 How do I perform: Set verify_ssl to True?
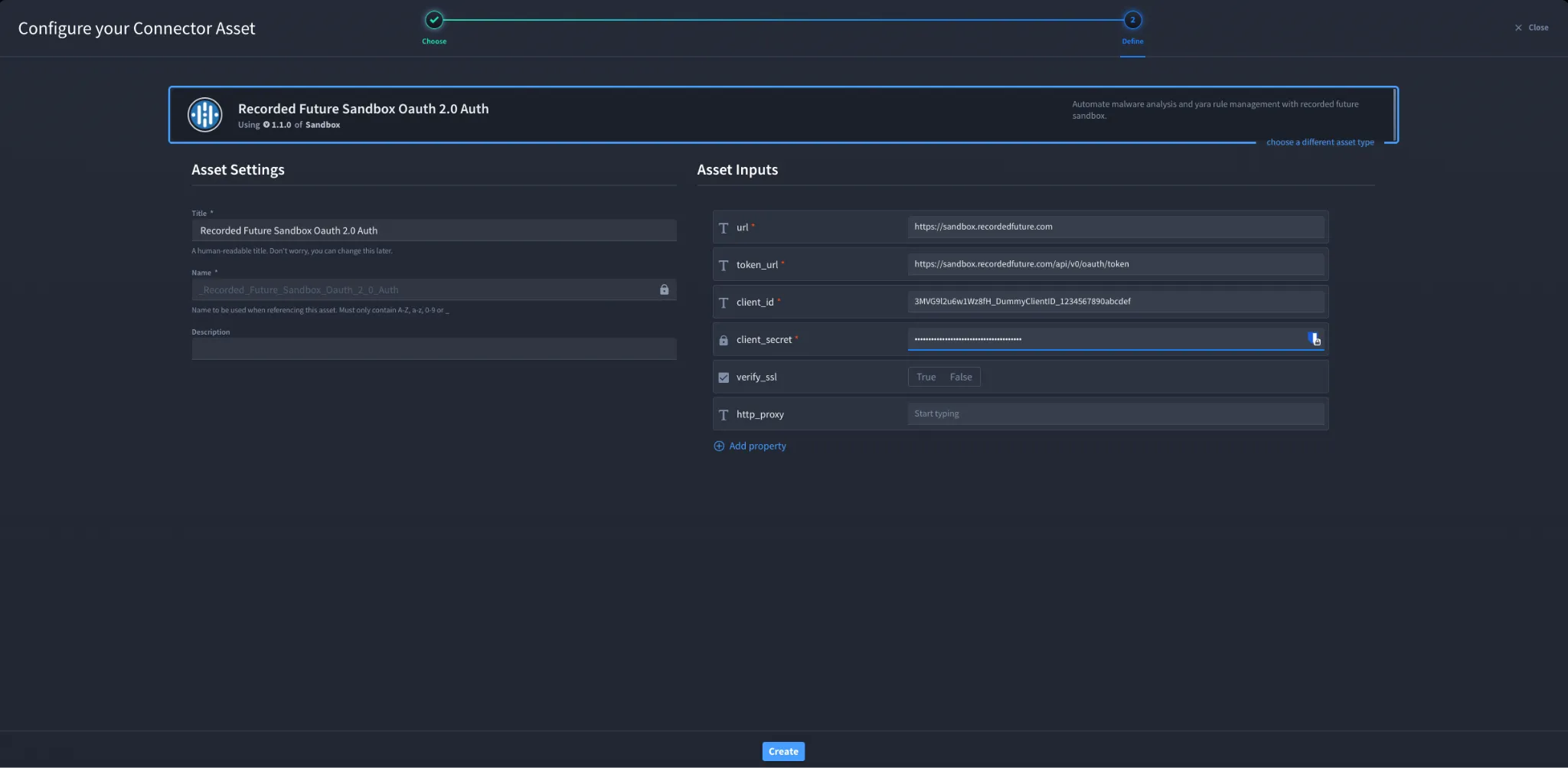pos(926,377)
